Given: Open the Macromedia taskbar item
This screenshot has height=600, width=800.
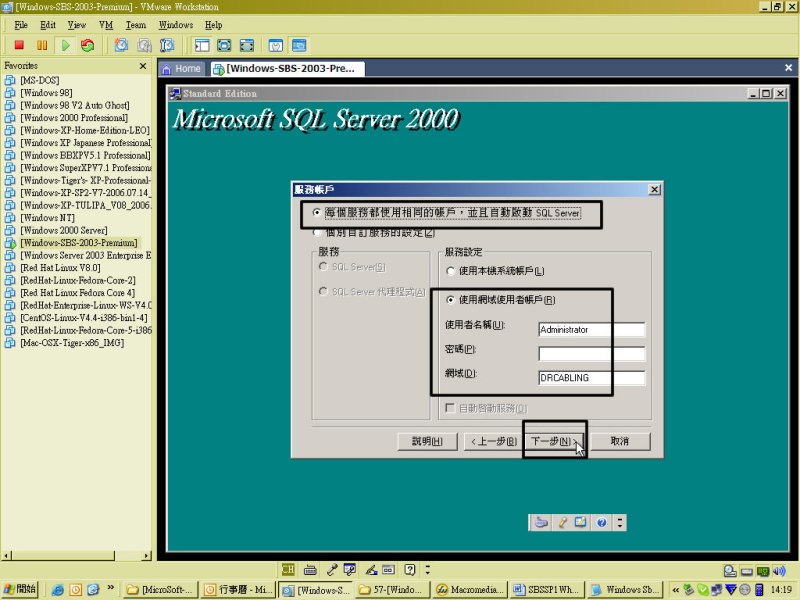Looking at the screenshot, I should (x=470, y=590).
